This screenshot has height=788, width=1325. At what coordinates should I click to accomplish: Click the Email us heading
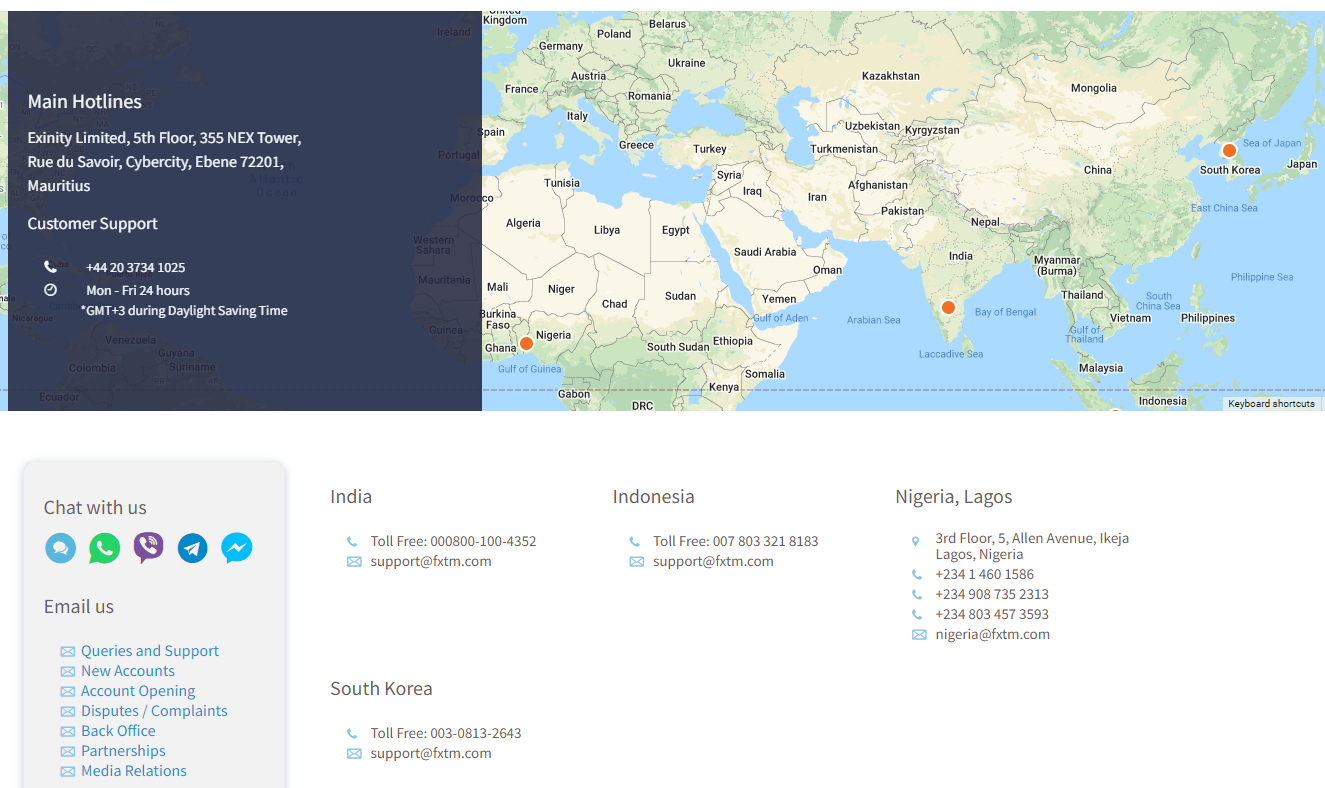pyautogui.click(x=79, y=606)
